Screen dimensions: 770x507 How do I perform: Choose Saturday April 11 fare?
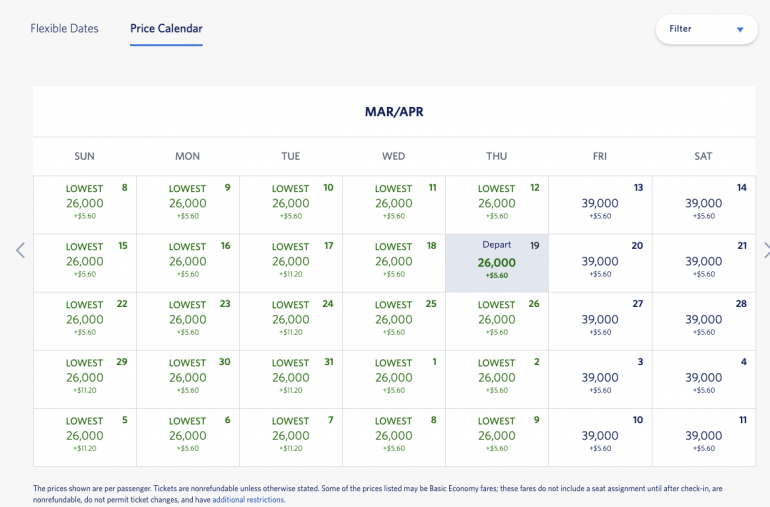[x=703, y=437]
